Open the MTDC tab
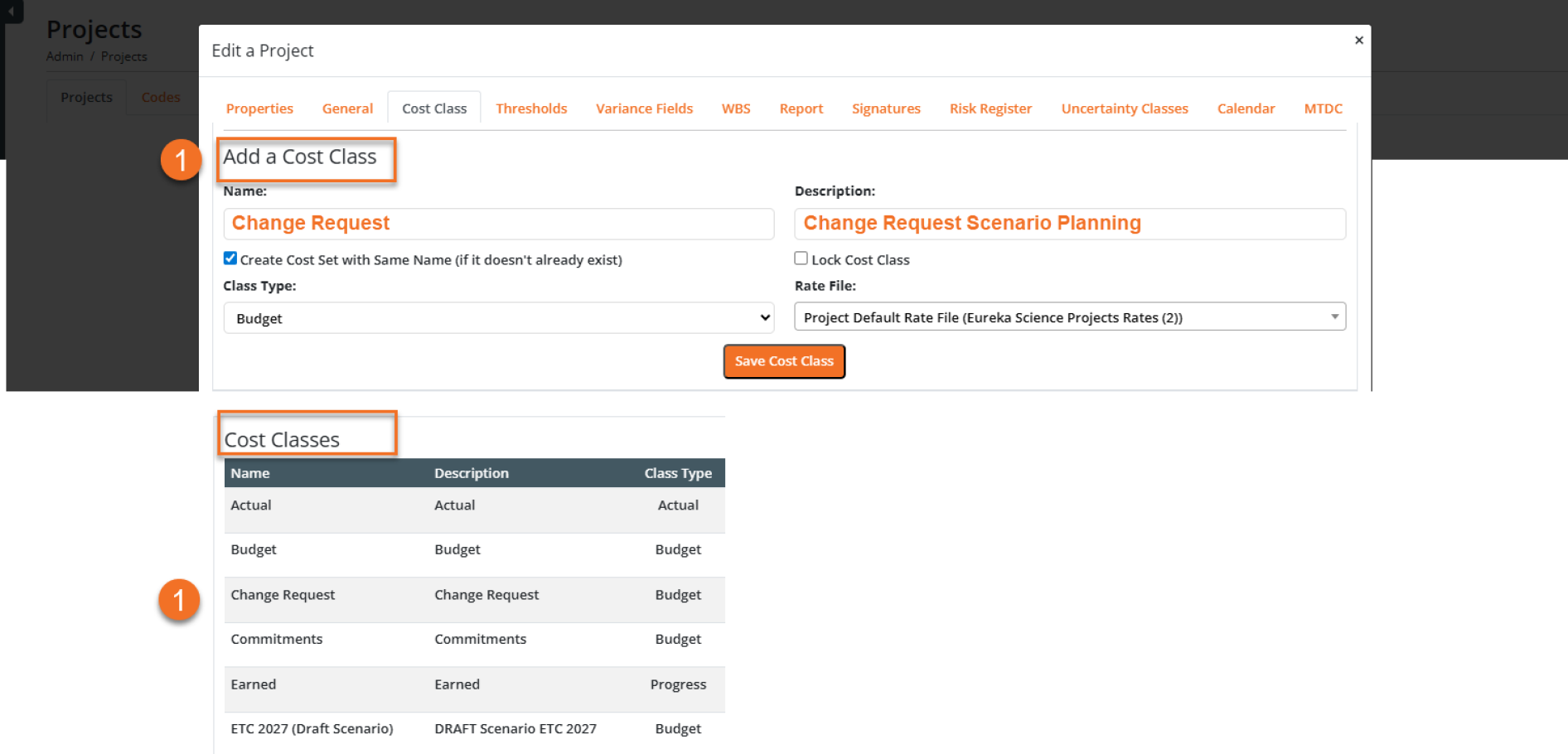 click(1323, 109)
